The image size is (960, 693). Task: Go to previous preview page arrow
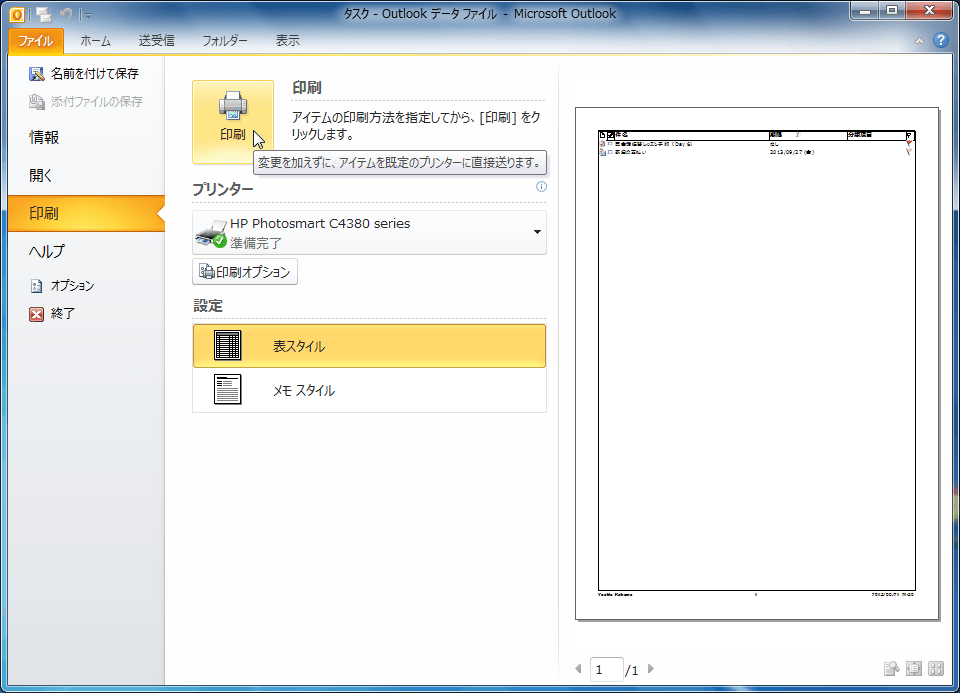pos(578,669)
